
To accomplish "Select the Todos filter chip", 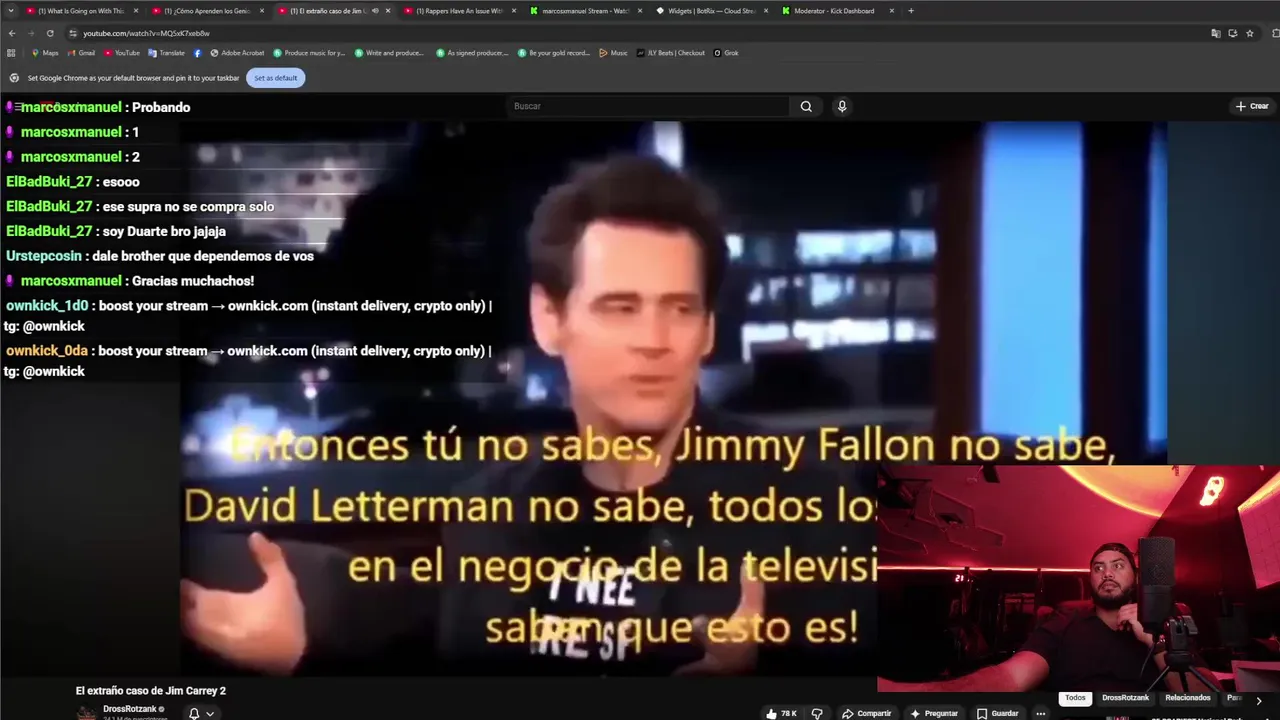I will coord(1075,698).
